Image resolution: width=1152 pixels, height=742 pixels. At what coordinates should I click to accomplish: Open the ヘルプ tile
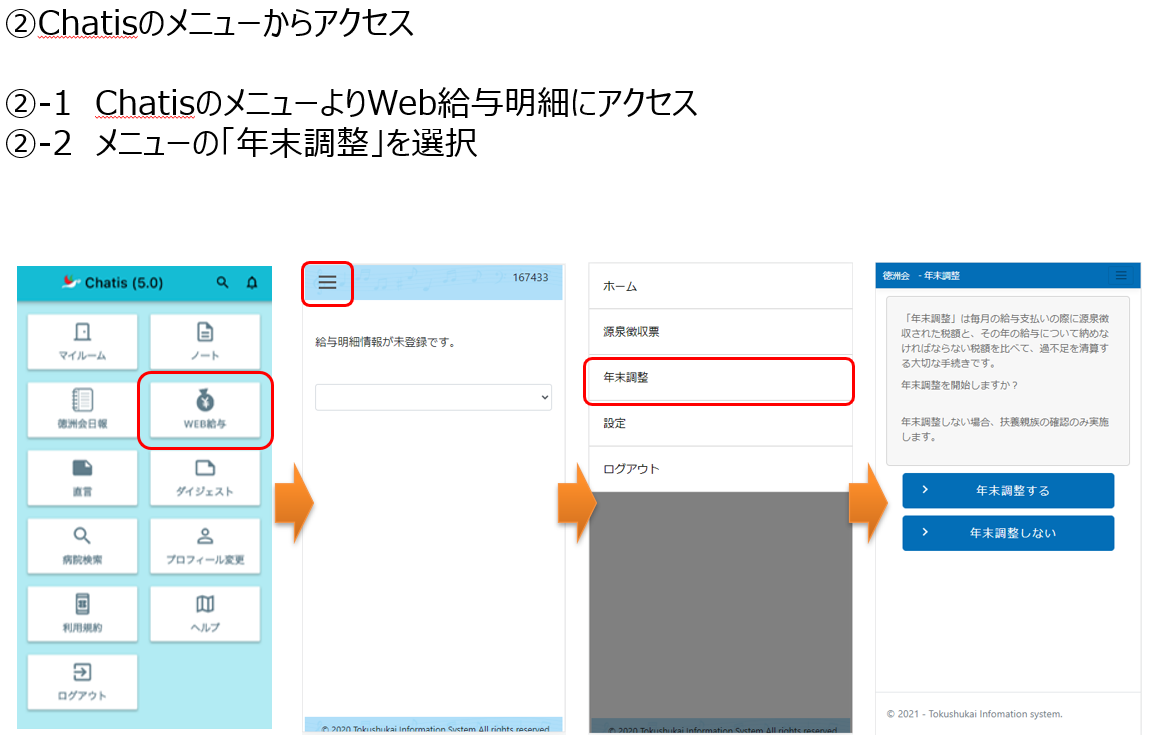tap(205, 613)
